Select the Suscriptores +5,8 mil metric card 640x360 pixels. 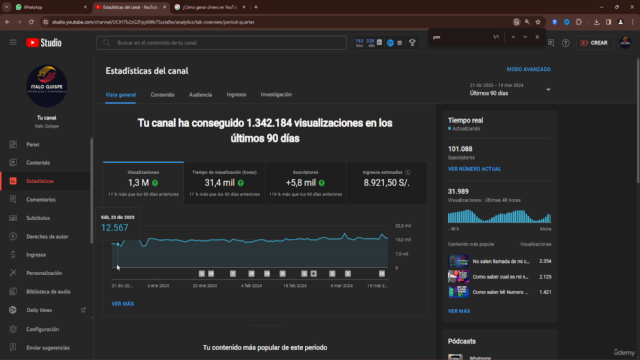[306, 183]
